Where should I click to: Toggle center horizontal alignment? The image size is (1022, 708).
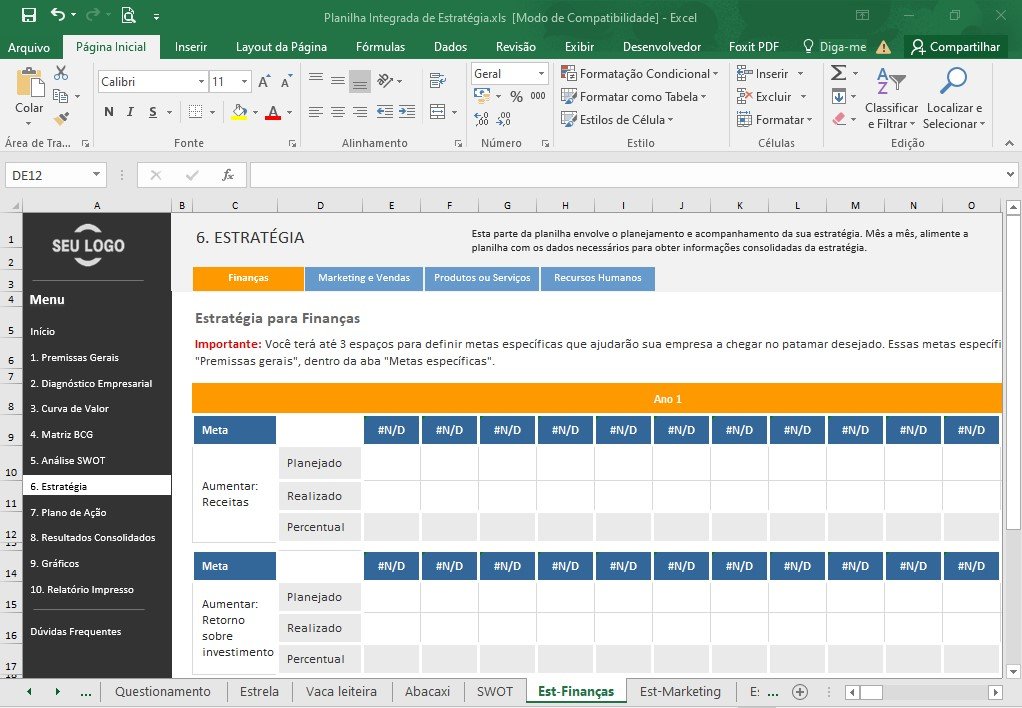click(338, 112)
